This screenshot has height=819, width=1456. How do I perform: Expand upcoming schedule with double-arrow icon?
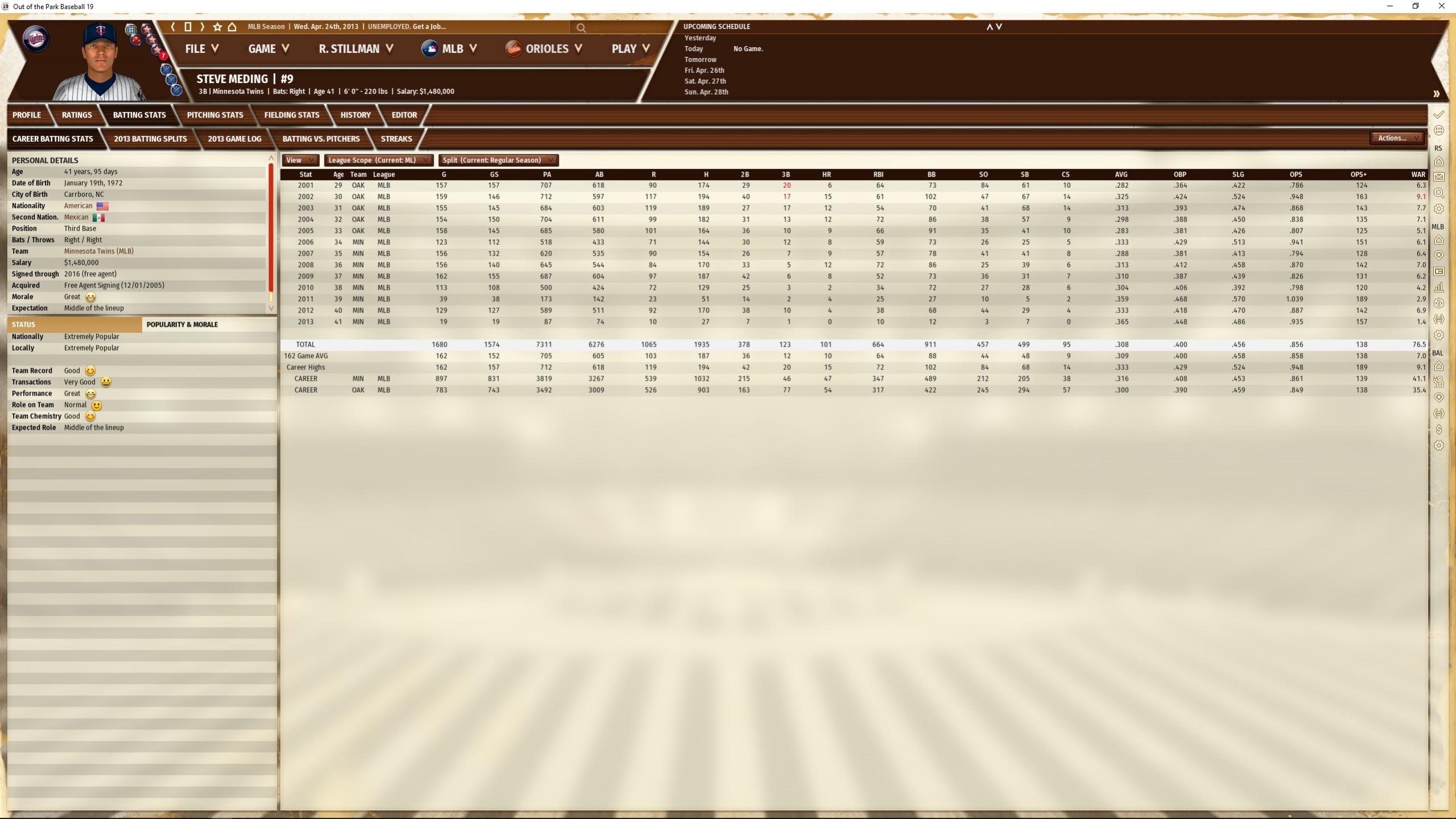[x=1436, y=94]
